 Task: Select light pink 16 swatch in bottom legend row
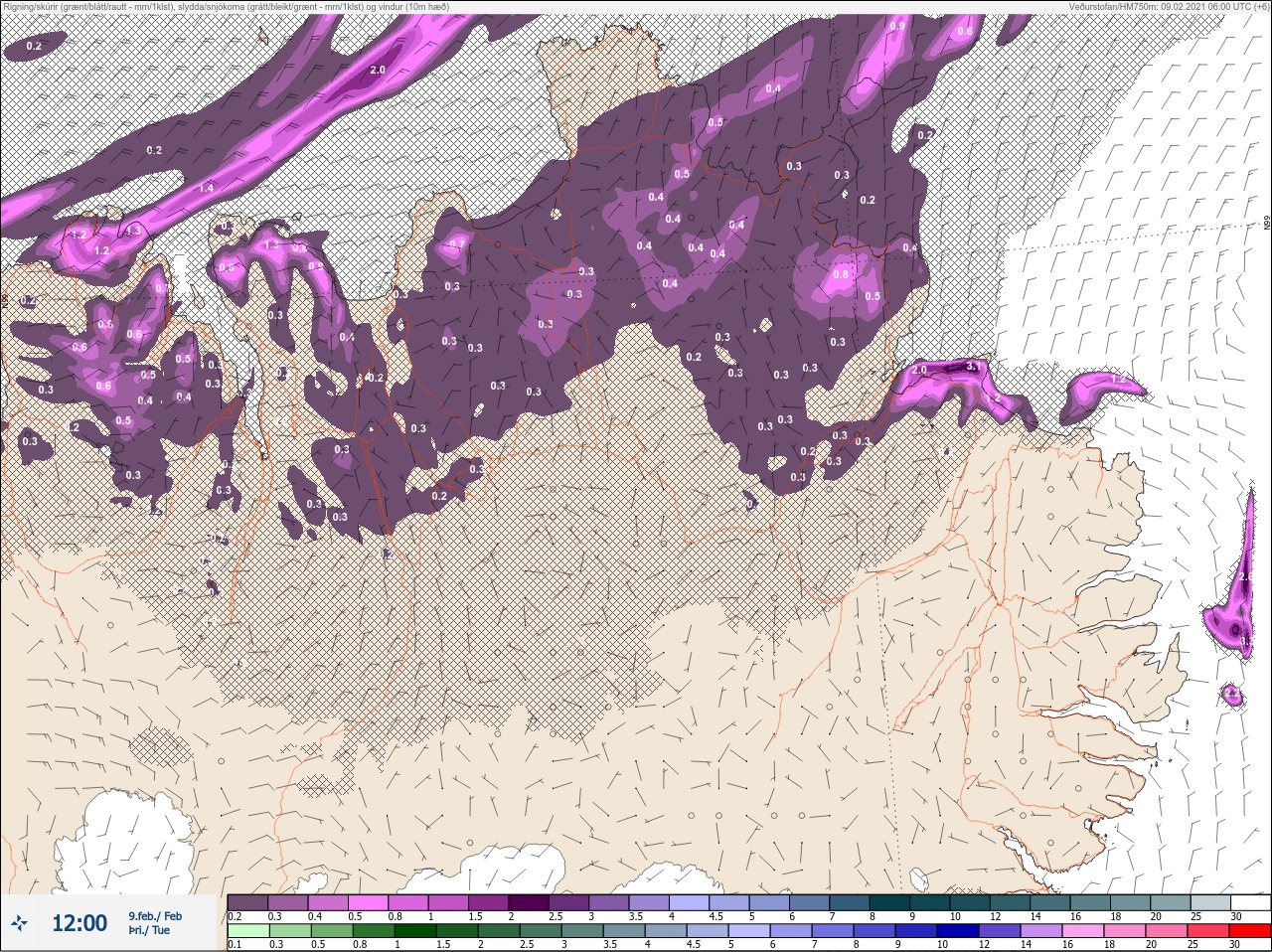(x=1083, y=931)
